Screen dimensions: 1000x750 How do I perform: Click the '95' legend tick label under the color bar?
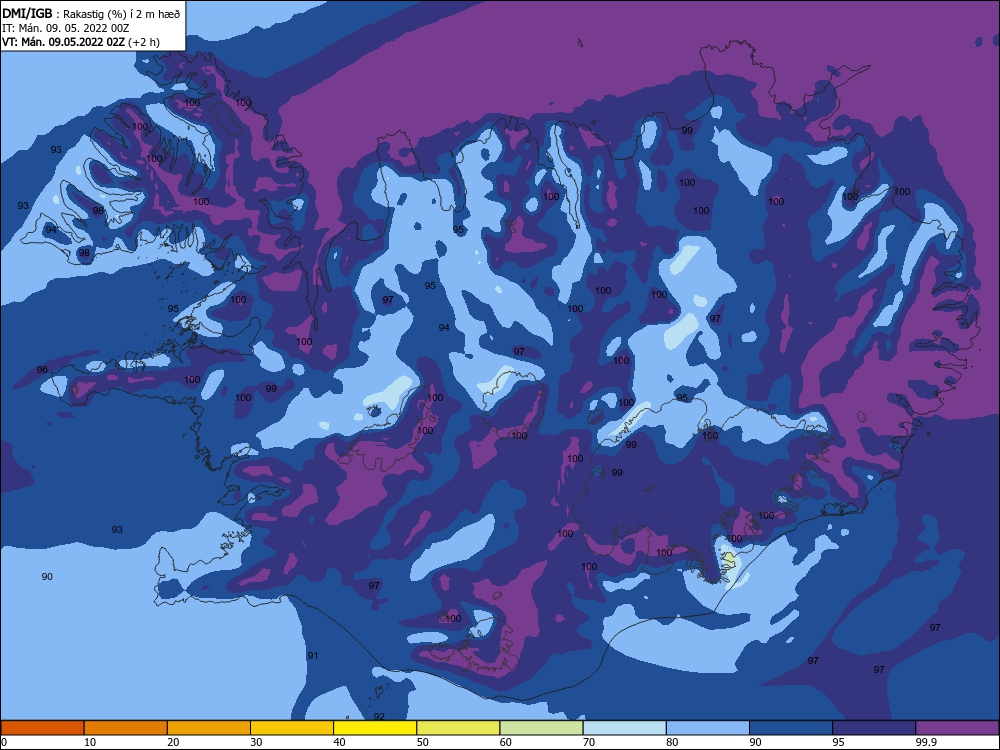pos(838,742)
